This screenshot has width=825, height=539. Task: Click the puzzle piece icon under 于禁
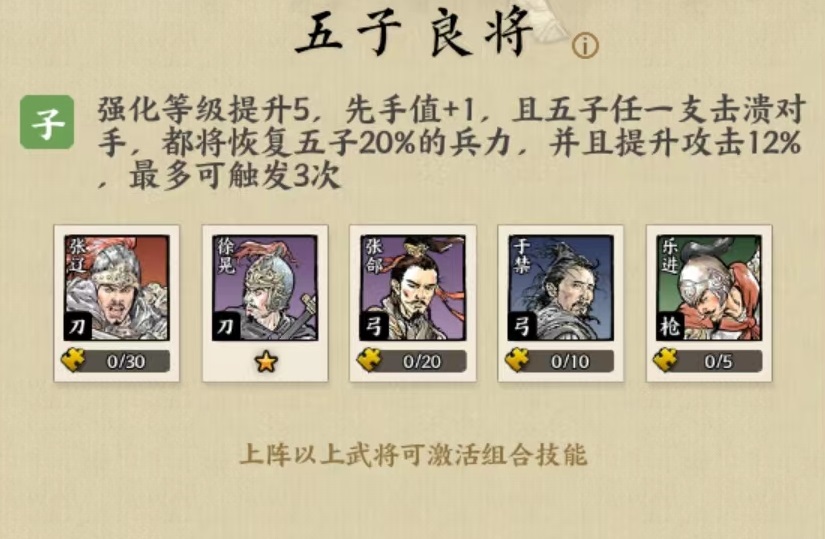click(518, 361)
